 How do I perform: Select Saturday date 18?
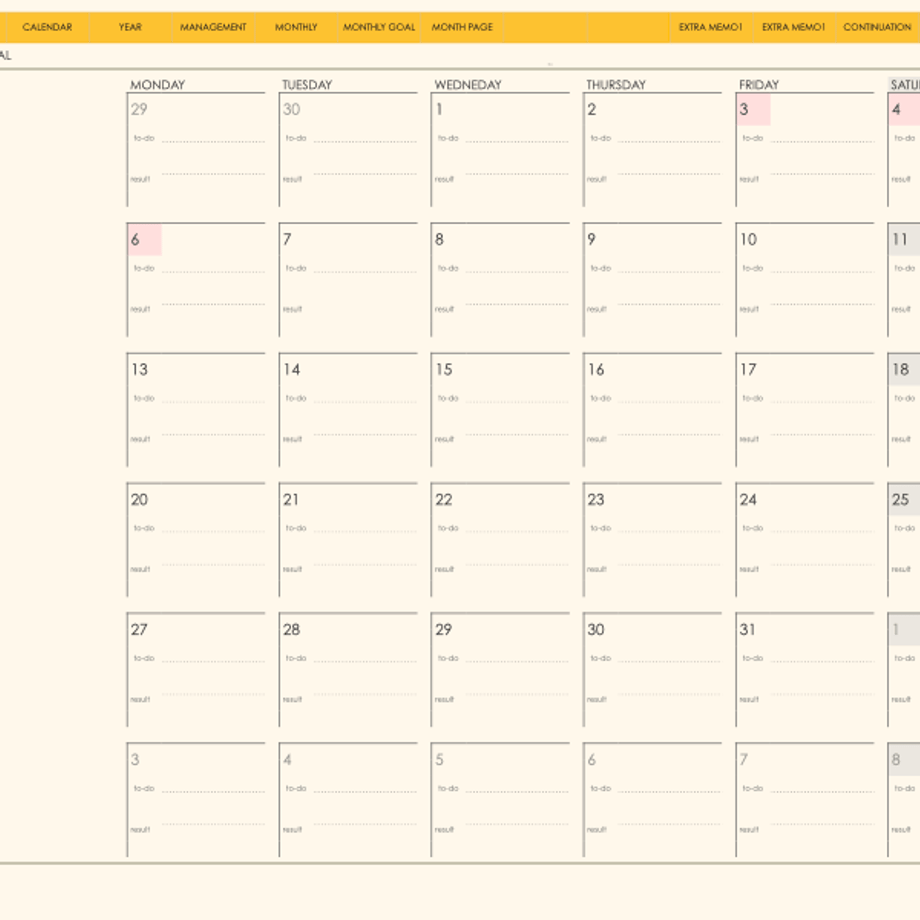click(901, 370)
